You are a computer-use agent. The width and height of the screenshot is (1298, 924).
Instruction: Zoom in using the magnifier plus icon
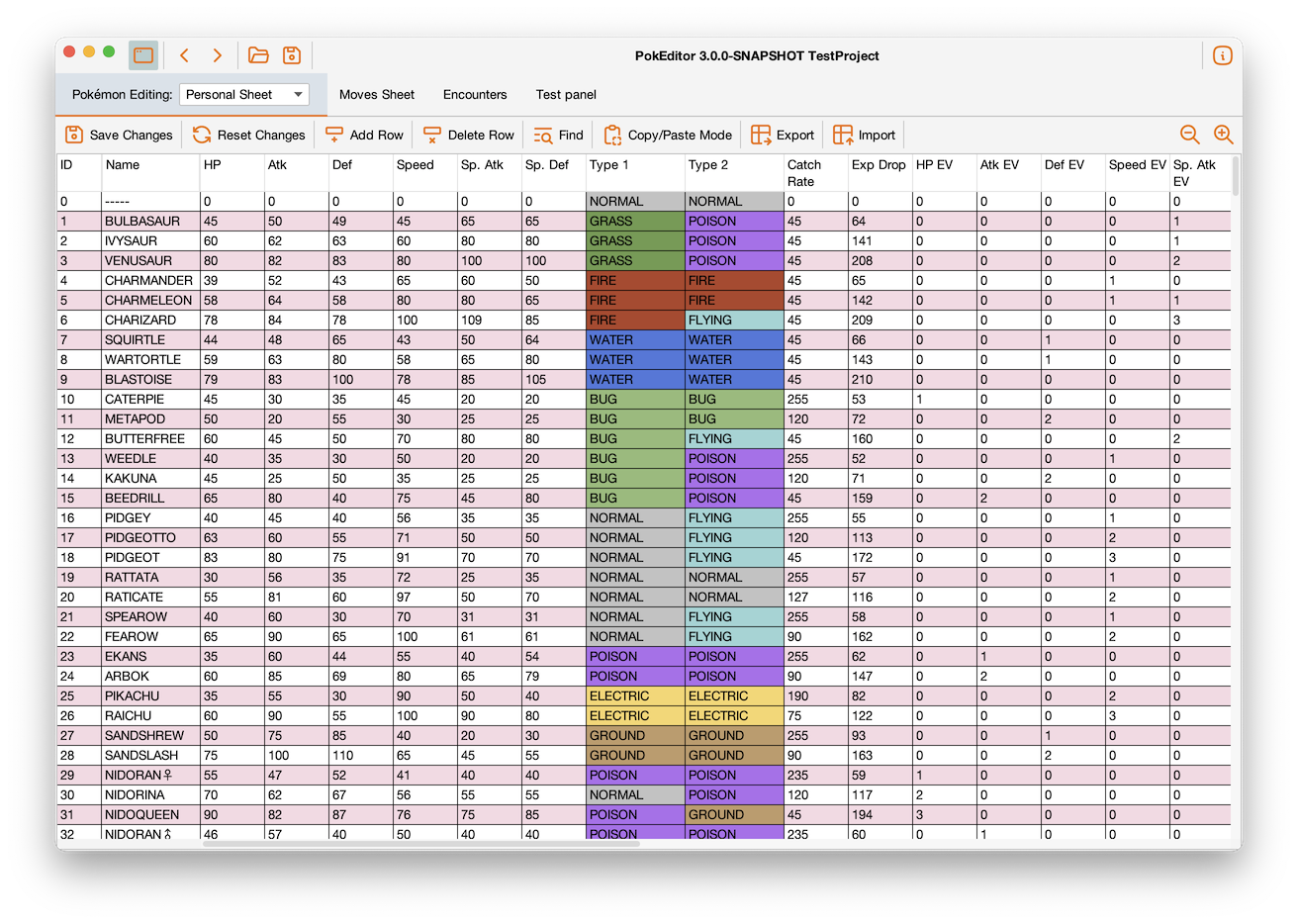[1224, 135]
